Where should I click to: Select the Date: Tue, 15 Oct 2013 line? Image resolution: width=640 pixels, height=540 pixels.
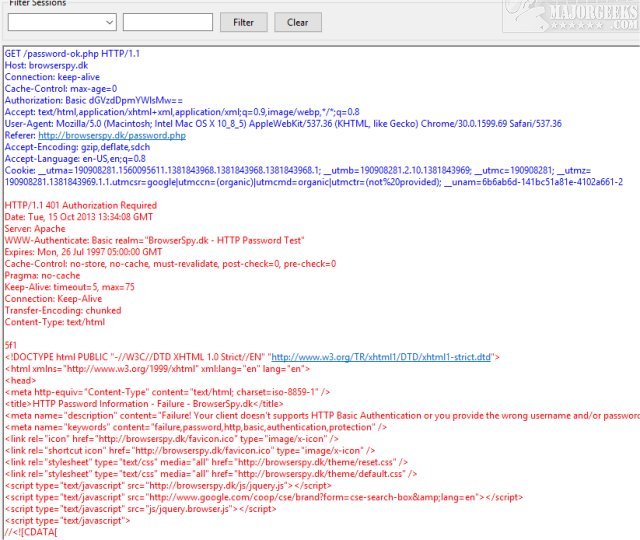tap(79, 217)
